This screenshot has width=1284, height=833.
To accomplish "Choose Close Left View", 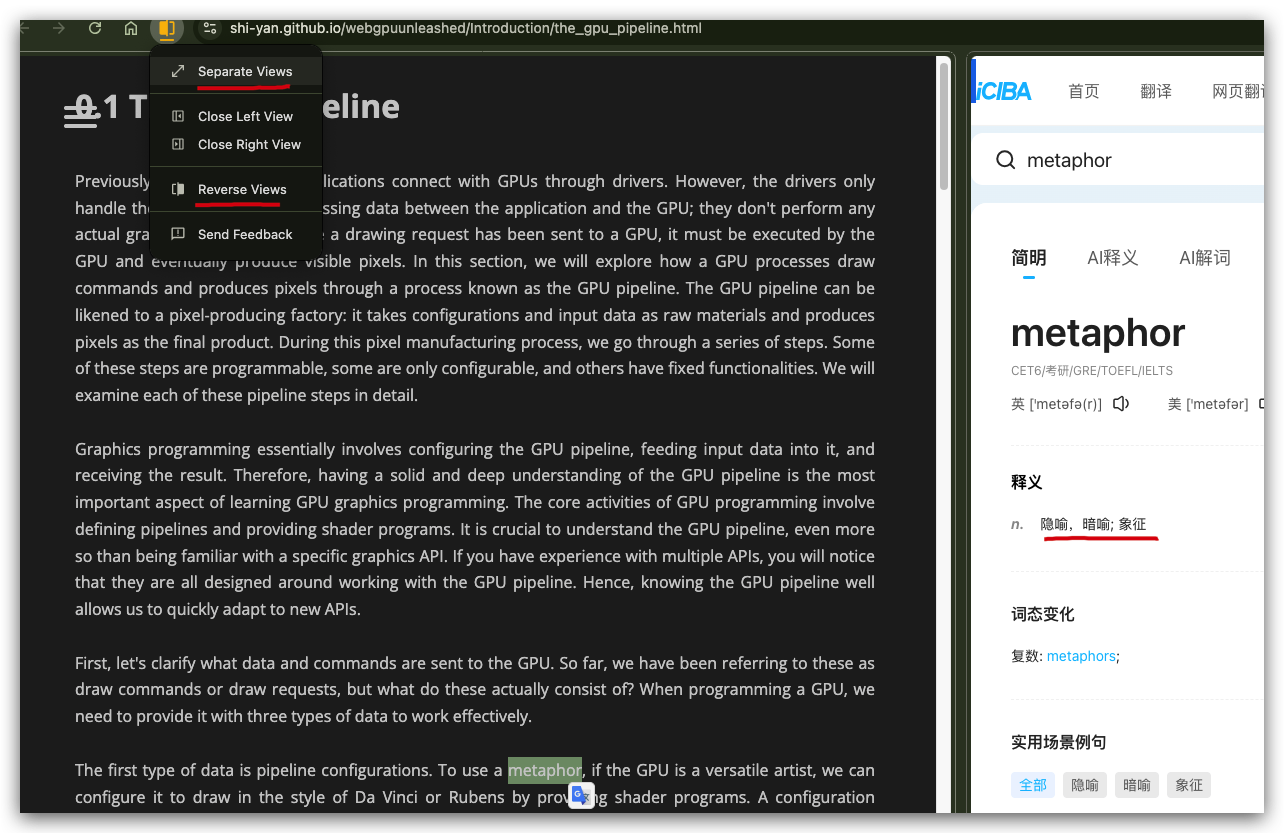I will (x=236, y=116).
